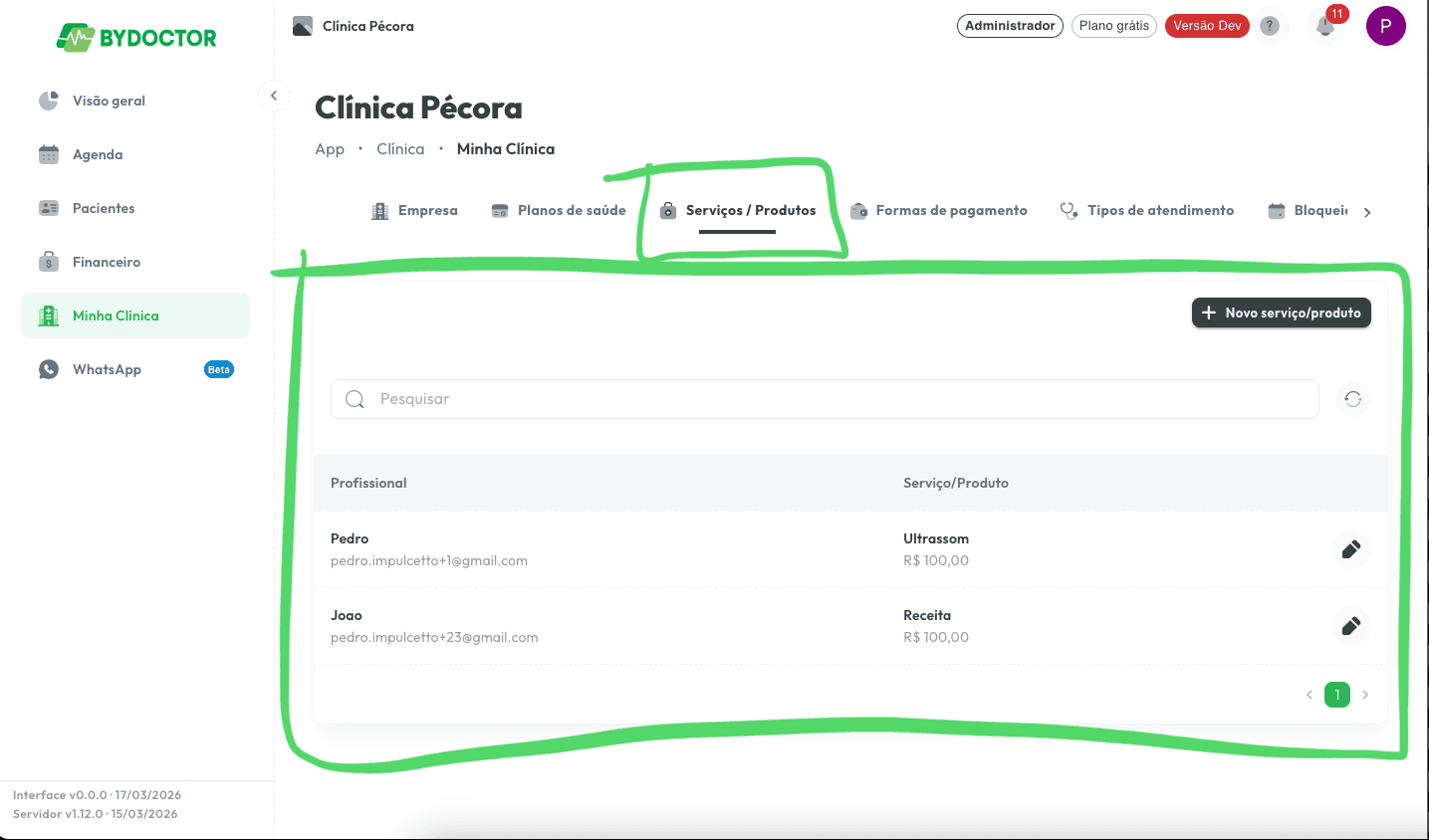
Task: Click the Clínica breadcrumb link
Action: tap(400, 148)
